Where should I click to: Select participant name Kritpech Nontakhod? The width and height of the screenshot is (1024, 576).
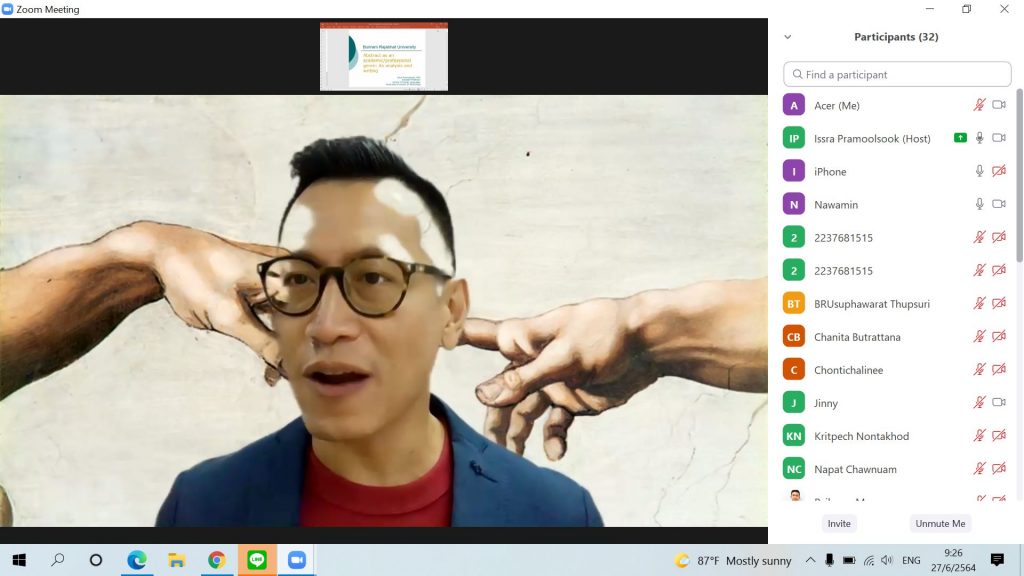(861, 436)
